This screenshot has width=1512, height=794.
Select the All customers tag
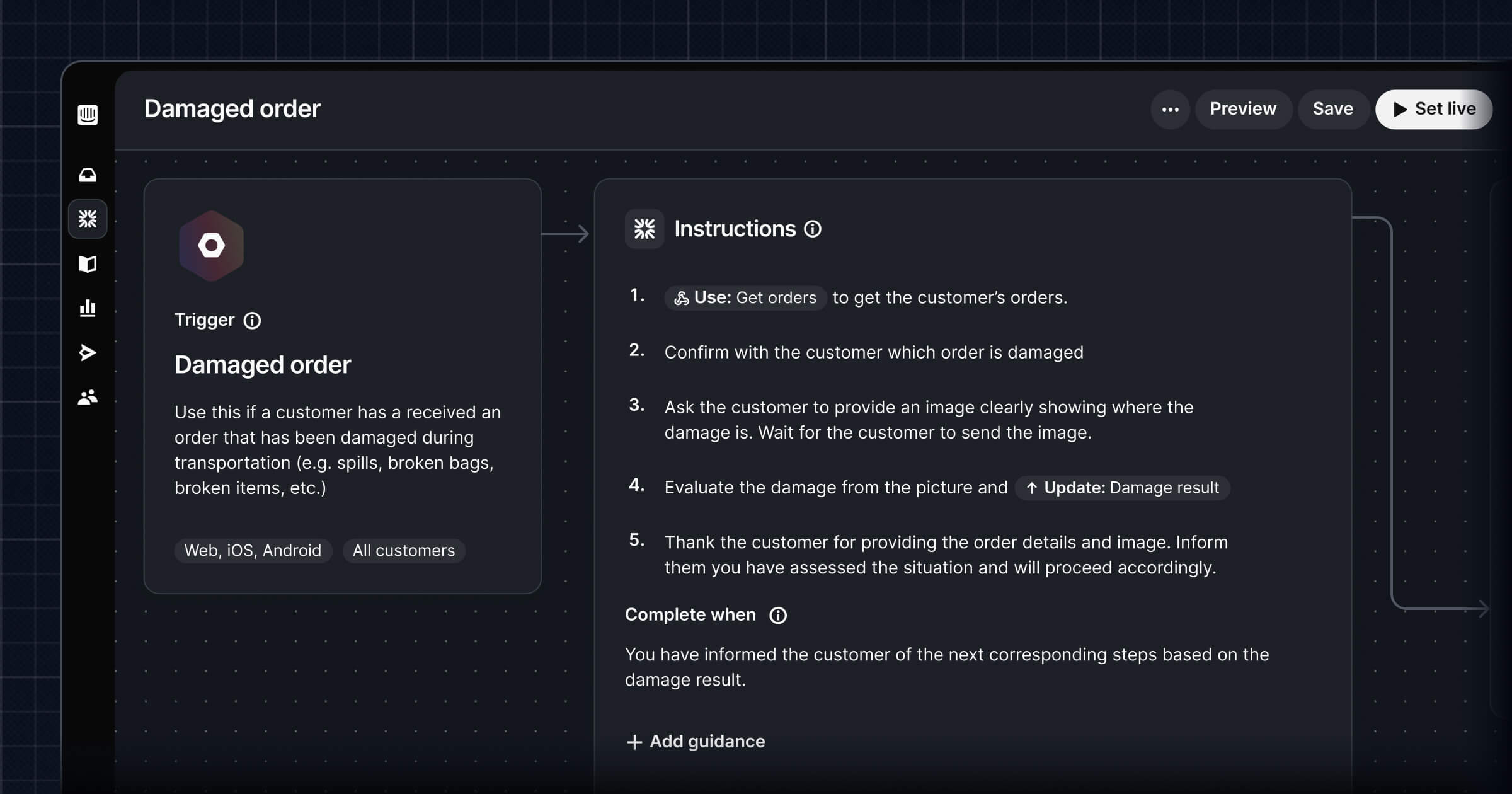(404, 551)
